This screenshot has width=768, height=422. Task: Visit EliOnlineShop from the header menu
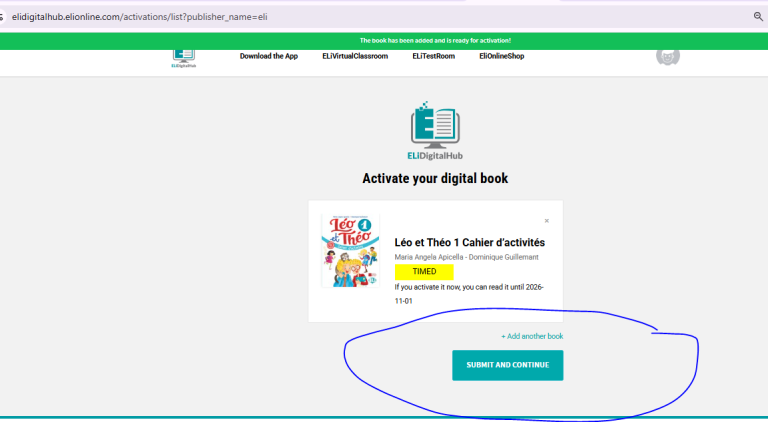501,56
